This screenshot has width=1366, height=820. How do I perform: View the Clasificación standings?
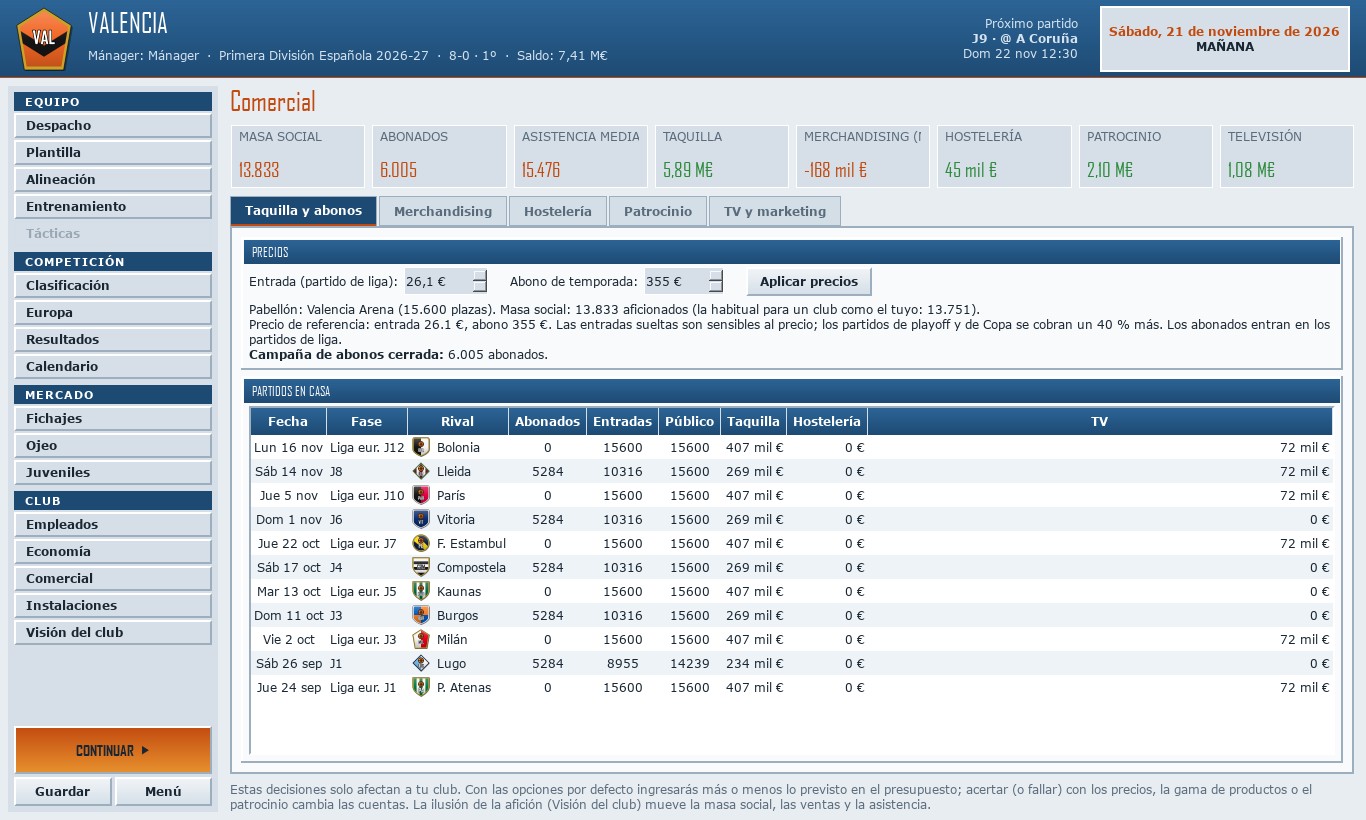tap(113, 286)
